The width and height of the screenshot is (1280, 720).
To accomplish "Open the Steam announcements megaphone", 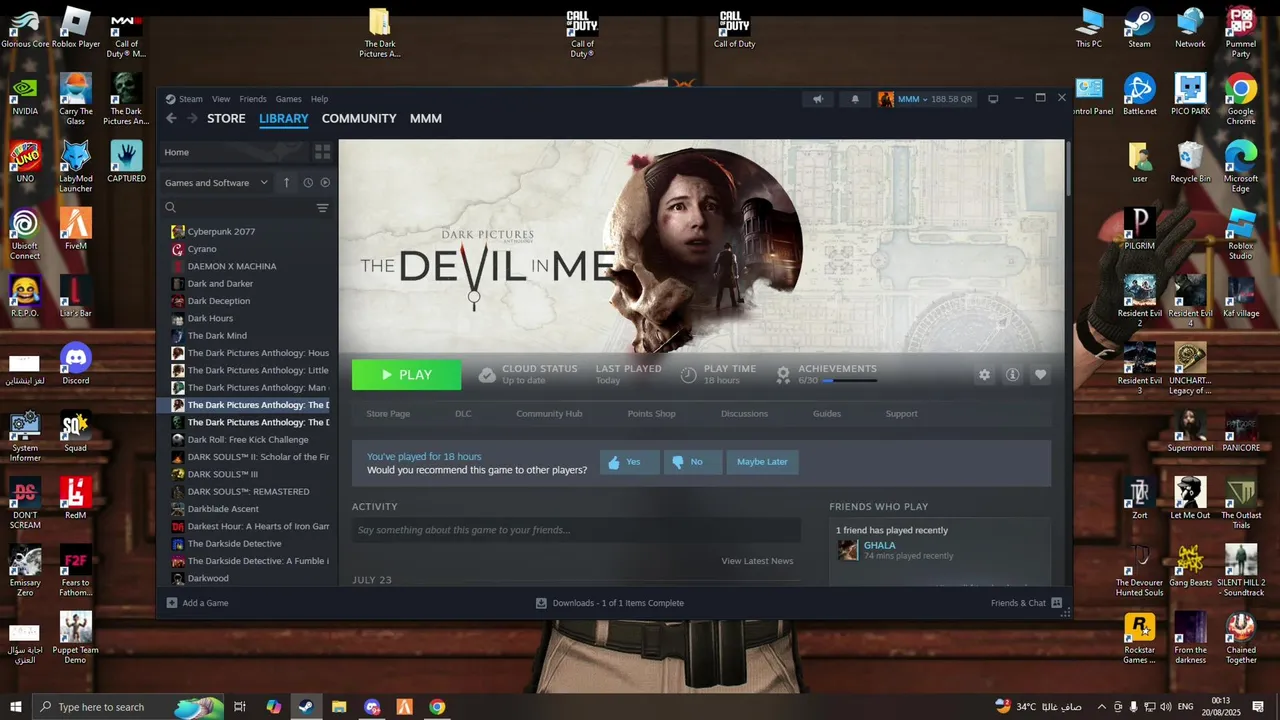I will click(818, 99).
